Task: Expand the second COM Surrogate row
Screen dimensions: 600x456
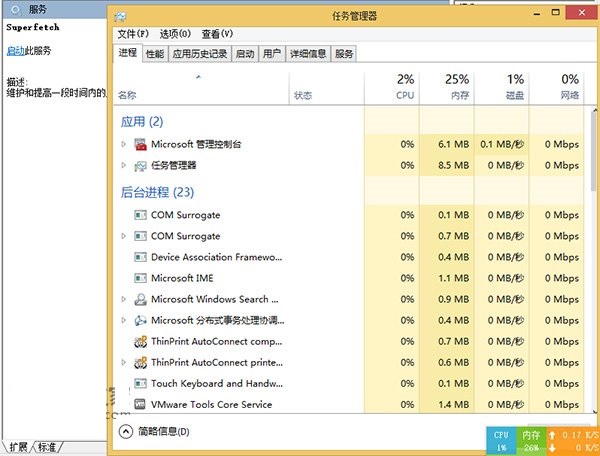Action: pos(124,236)
